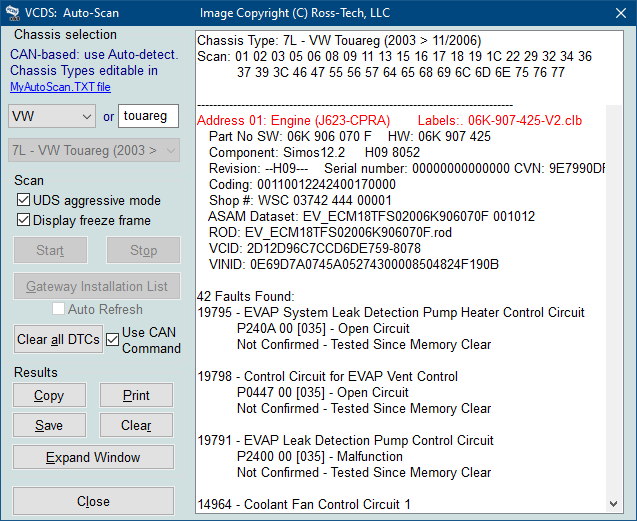Print the scan results
The width and height of the screenshot is (637, 521).
pos(136,395)
